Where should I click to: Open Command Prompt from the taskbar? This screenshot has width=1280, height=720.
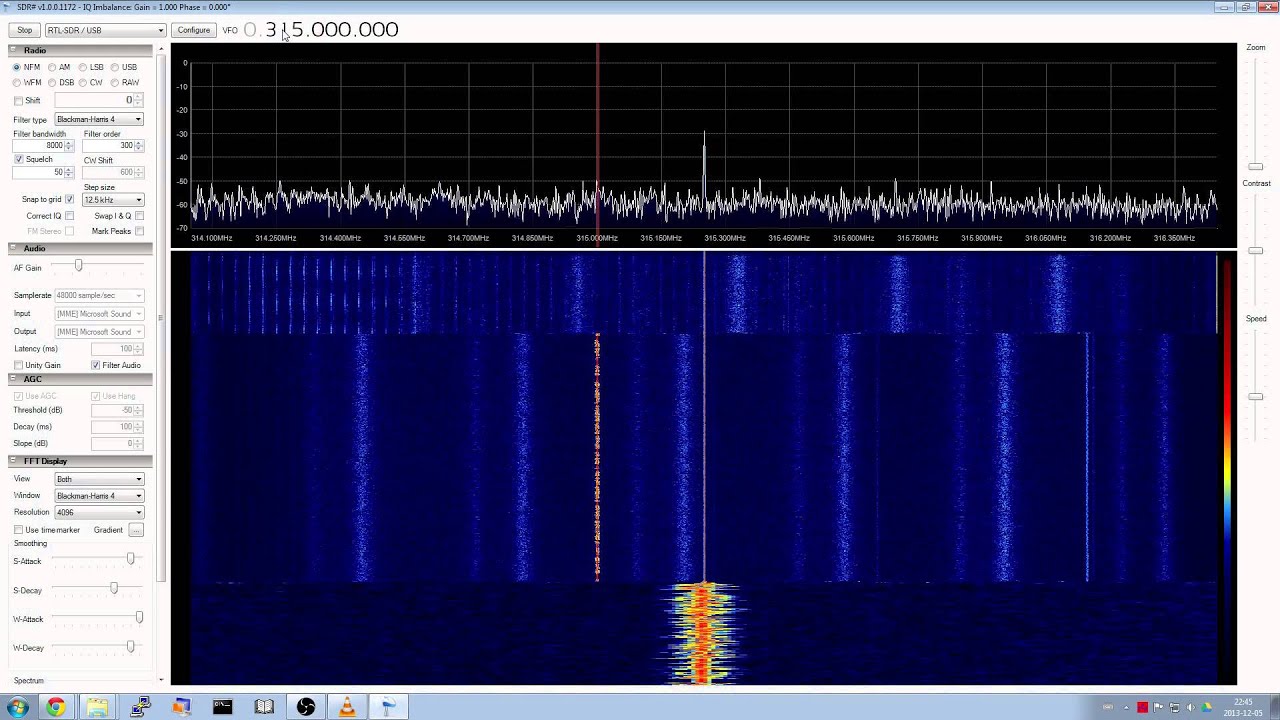[x=222, y=707]
